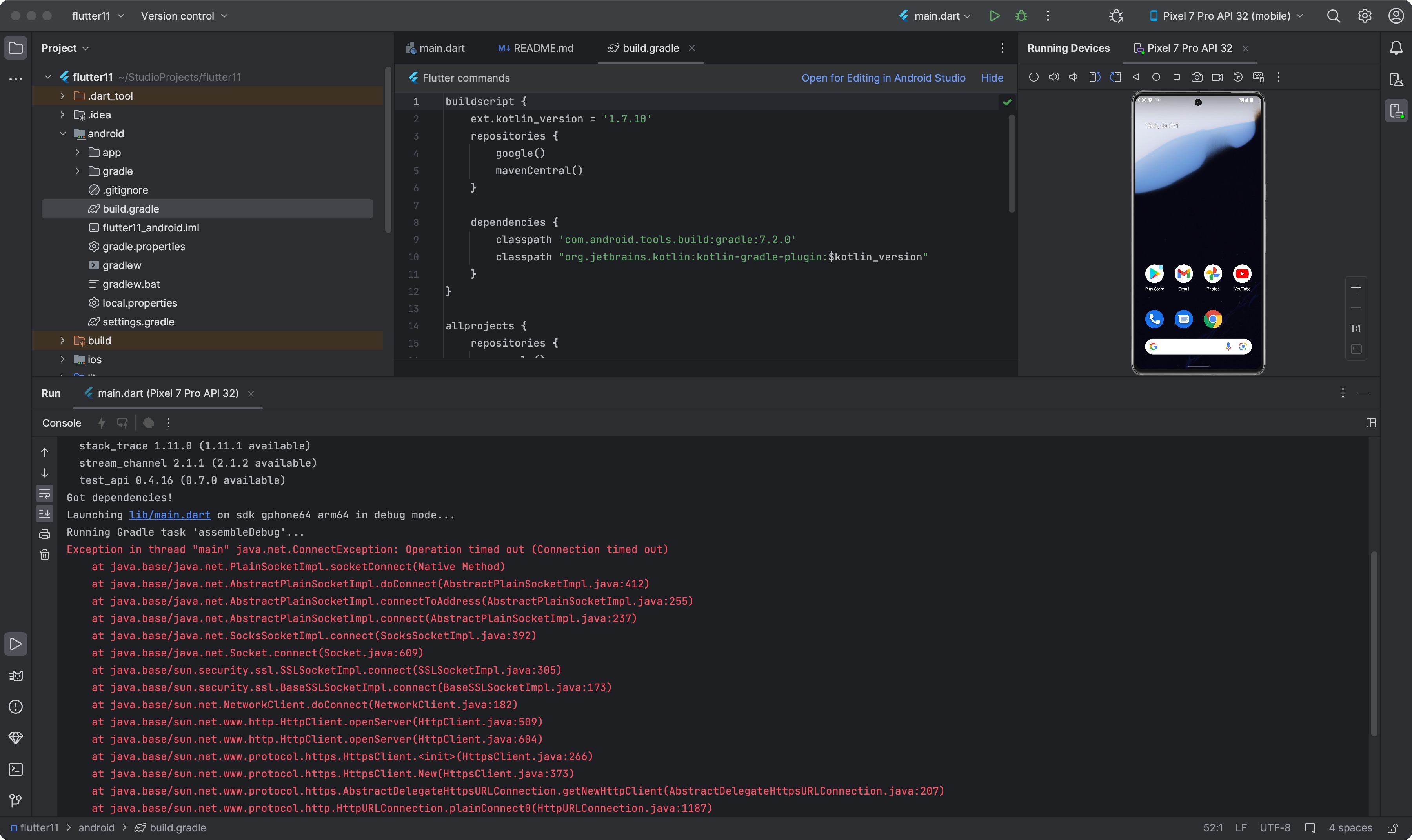Image resolution: width=1412 pixels, height=840 pixels.
Task: Toggle emulator 1:1 actual size zoom
Action: click(x=1356, y=328)
